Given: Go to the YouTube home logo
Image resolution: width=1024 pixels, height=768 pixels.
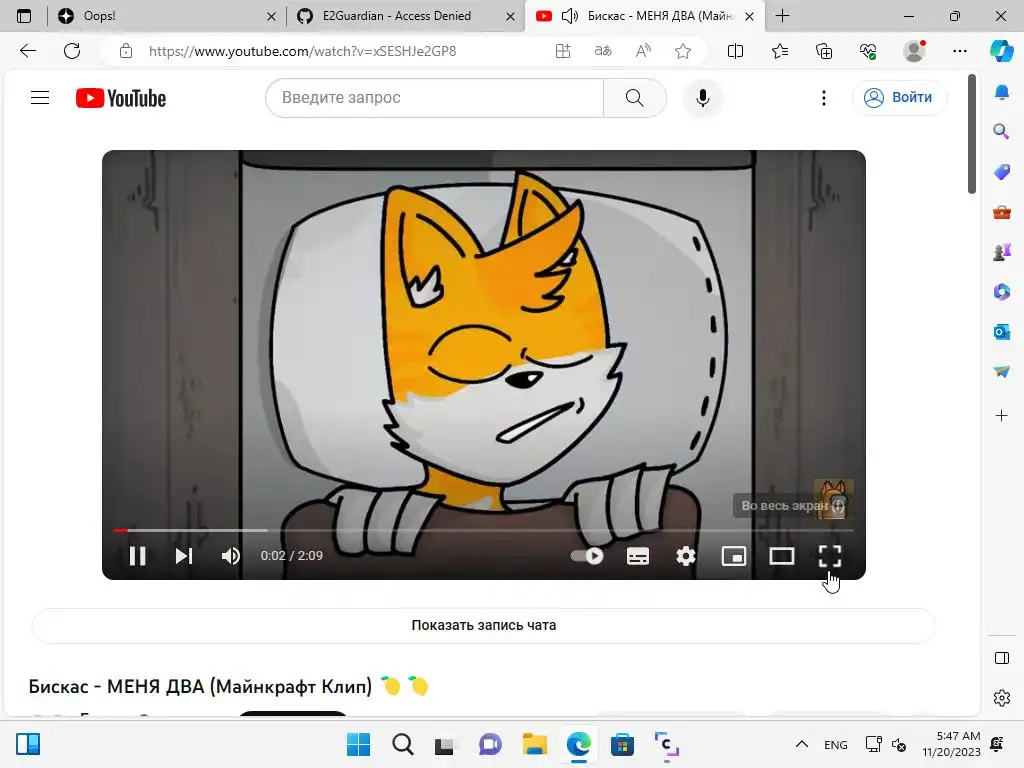Looking at the screenshot, I should pos(121,98).
